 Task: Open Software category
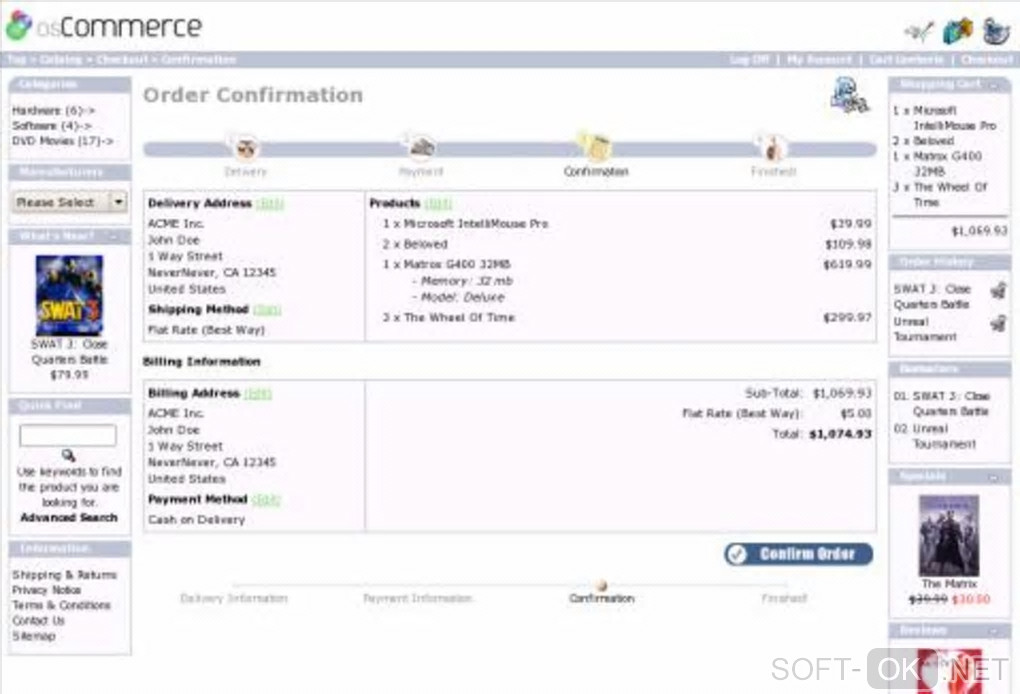click(x=52, y=126)
